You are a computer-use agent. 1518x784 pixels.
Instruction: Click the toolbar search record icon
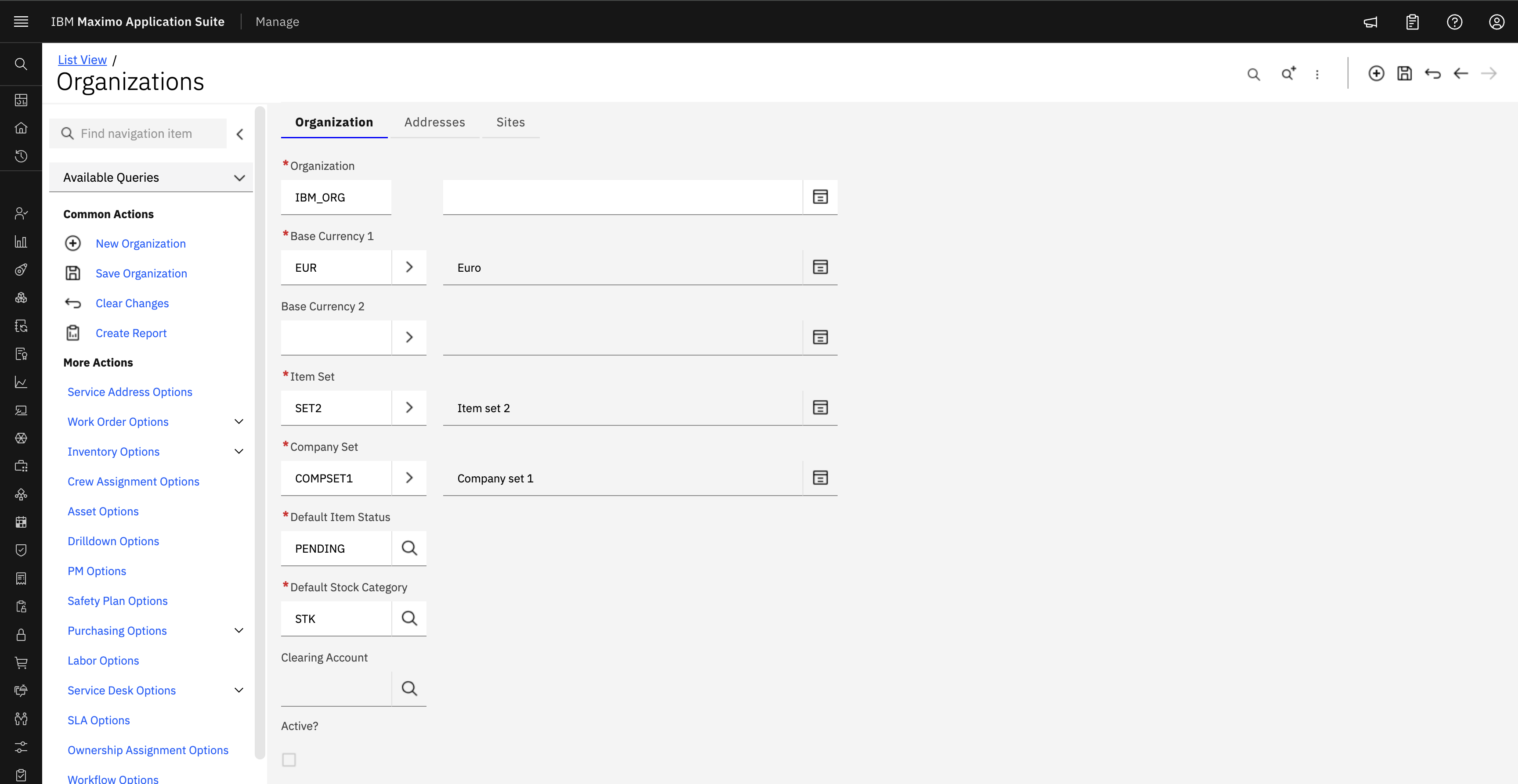(1254, 74)
